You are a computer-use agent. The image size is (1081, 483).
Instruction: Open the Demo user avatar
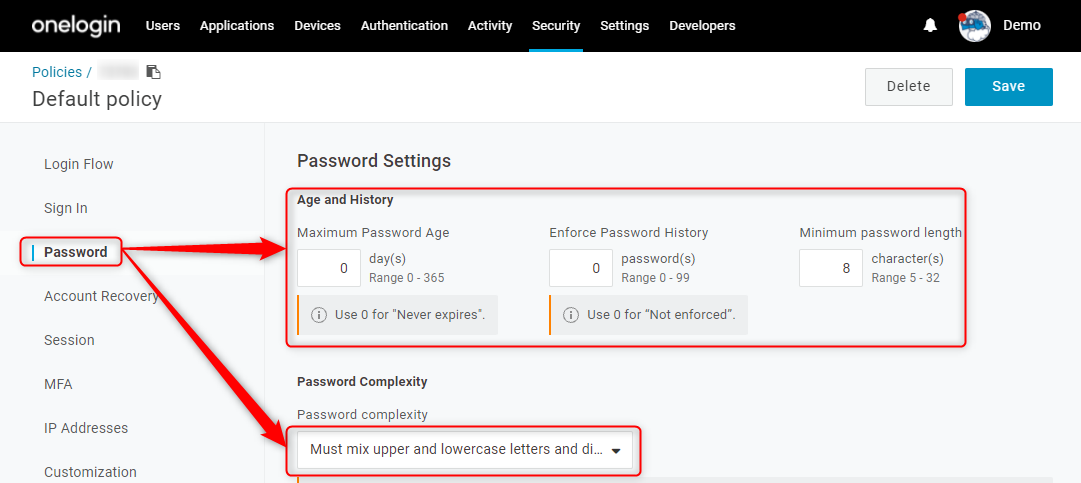(x=974, y=26)
